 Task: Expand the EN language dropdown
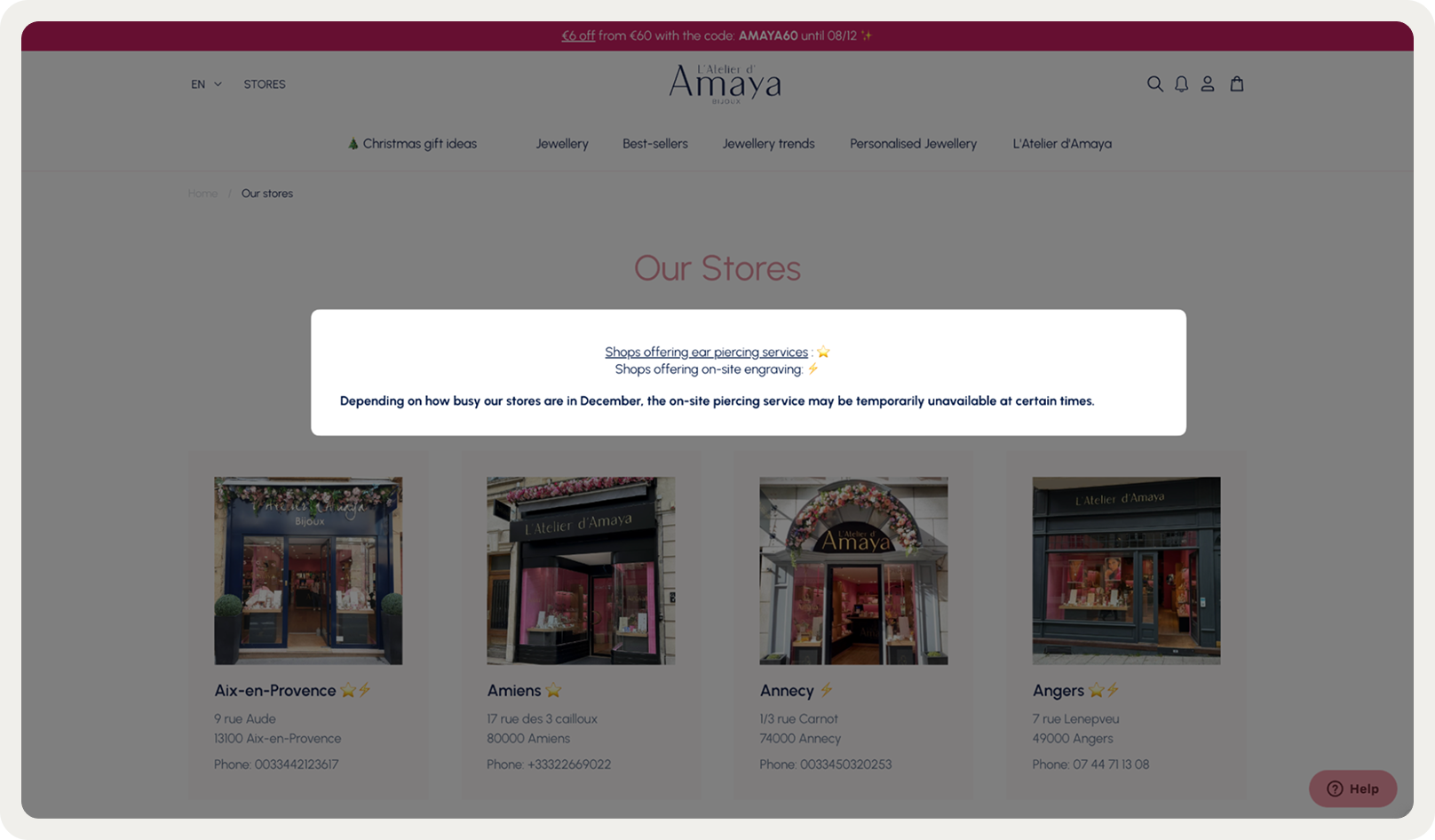coord(206,84)
